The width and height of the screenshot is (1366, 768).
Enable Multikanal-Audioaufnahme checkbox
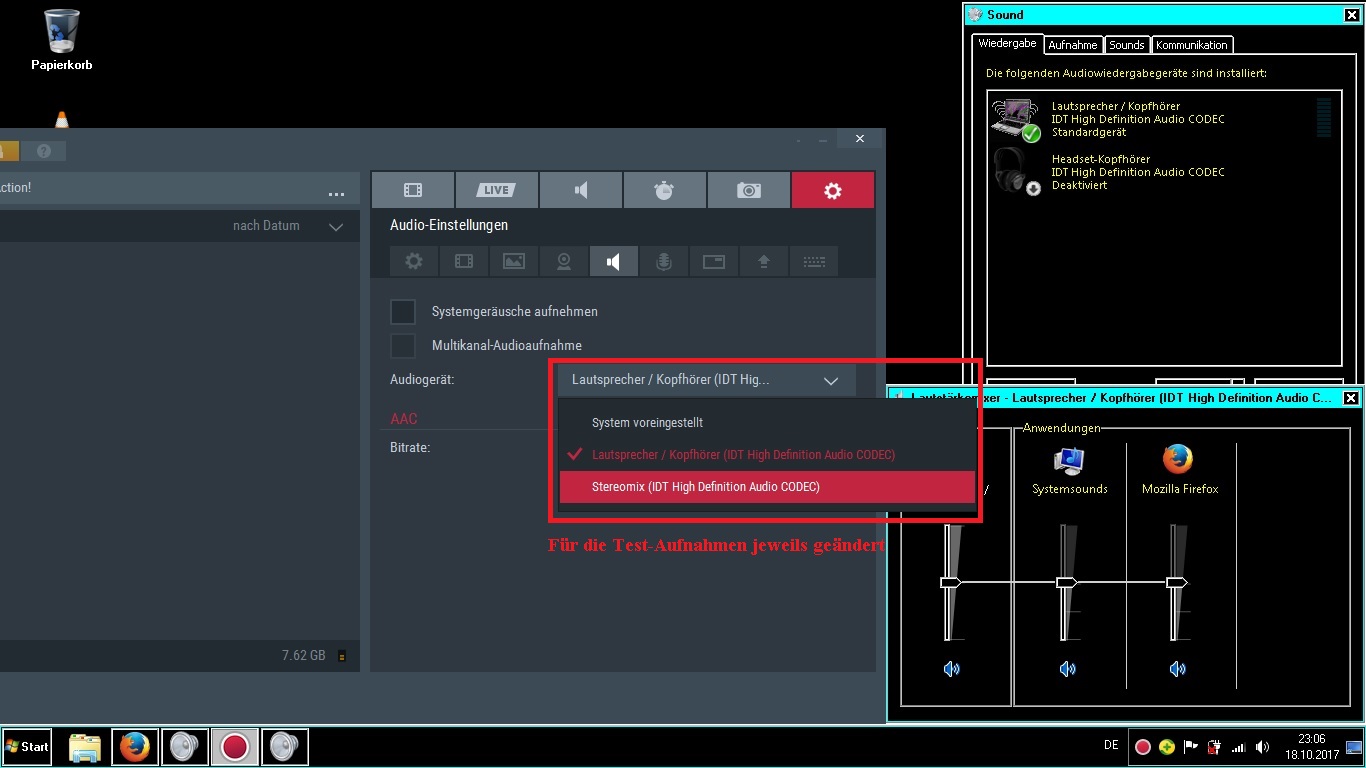click(x=403, y=346)
